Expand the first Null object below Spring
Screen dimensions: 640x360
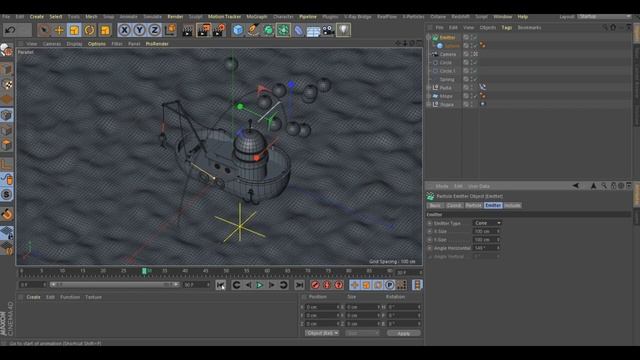tap(429, 88)
